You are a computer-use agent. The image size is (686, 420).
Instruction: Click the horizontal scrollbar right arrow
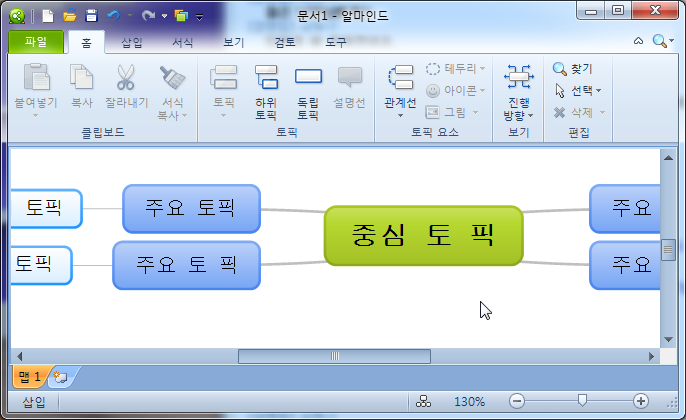point(651,356)
